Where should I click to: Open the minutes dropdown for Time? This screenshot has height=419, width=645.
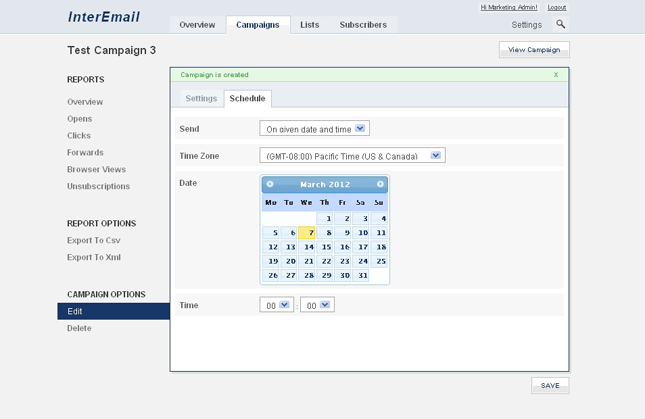(316, 305)
